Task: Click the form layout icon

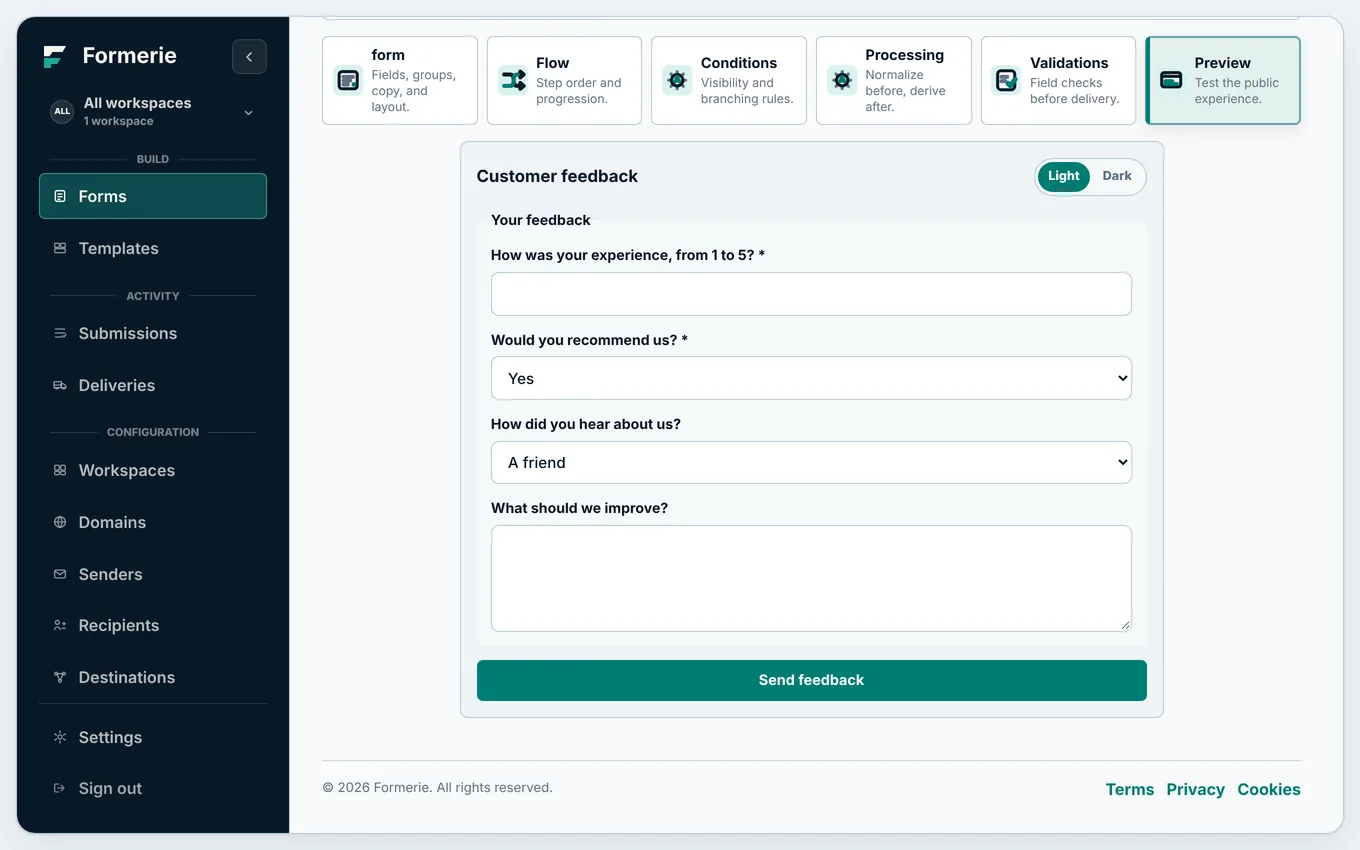Action: pos(348,80)
